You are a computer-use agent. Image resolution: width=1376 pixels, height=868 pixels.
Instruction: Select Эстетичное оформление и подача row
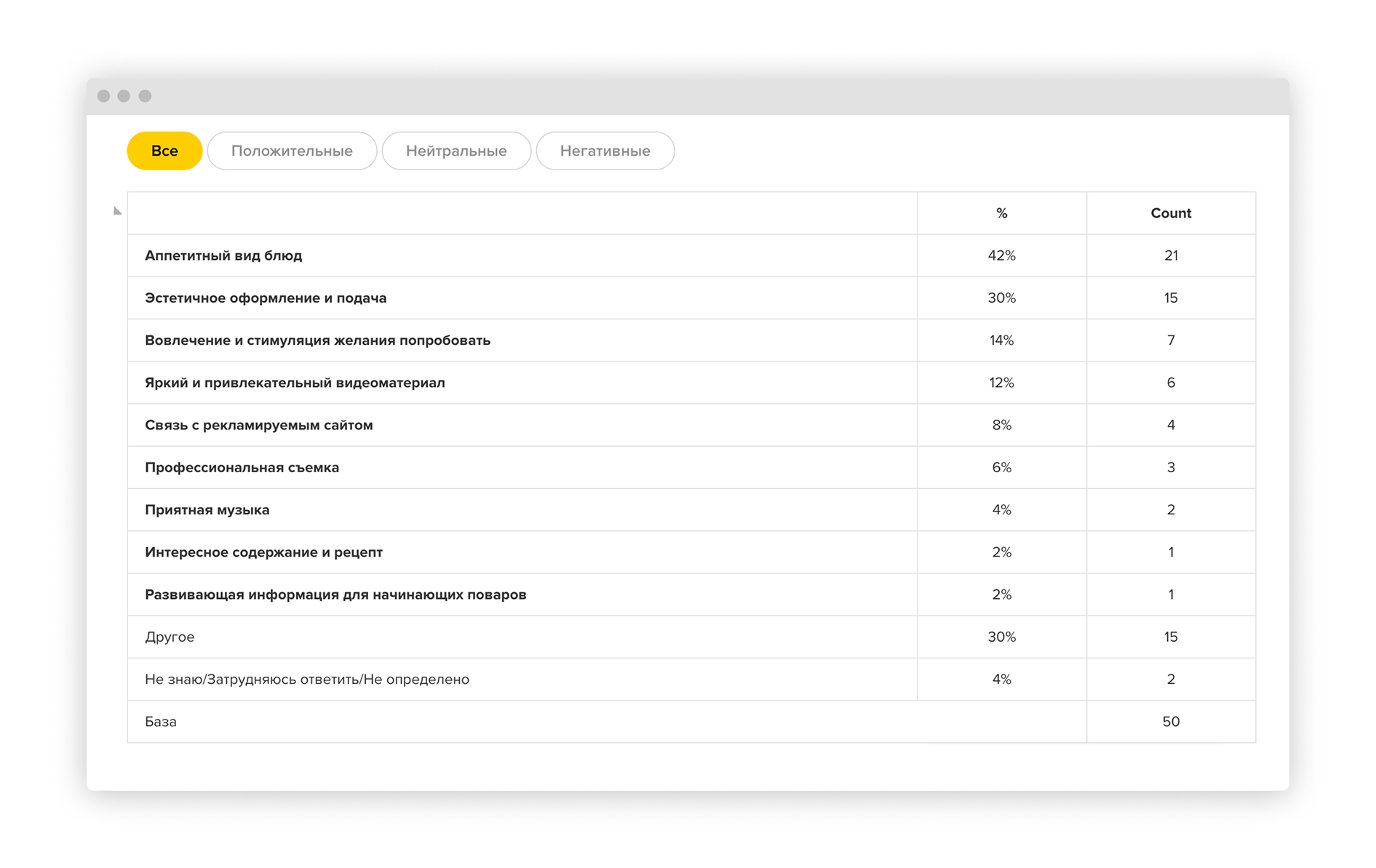(691, 298)
